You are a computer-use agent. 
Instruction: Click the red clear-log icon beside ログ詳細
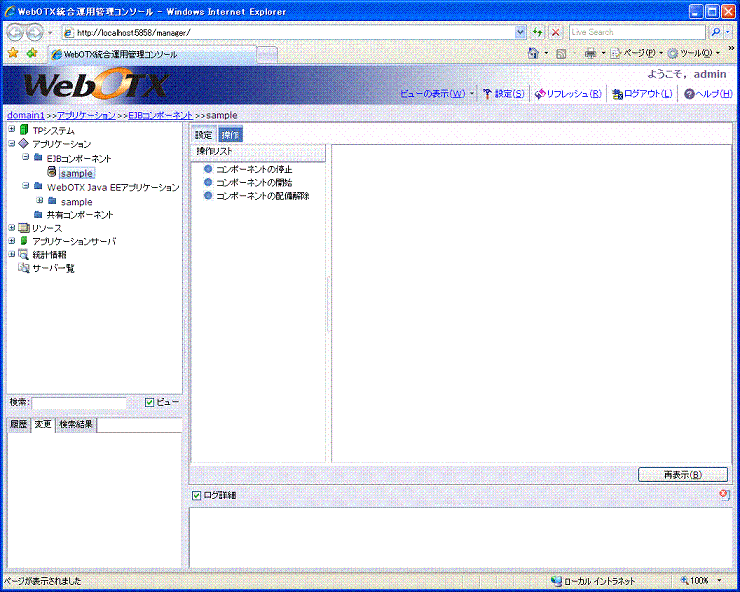(724, 495)
